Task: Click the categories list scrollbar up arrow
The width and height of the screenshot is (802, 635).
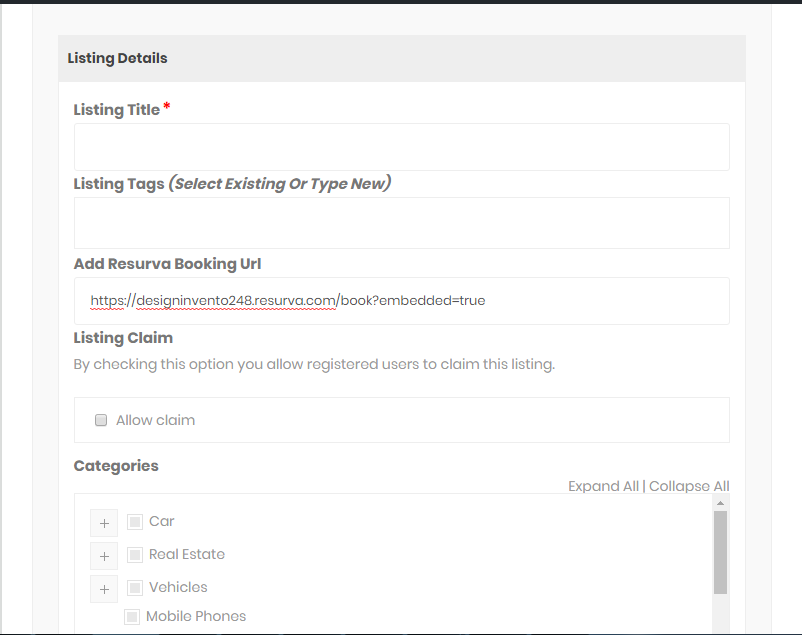Action: click(720, 503)
